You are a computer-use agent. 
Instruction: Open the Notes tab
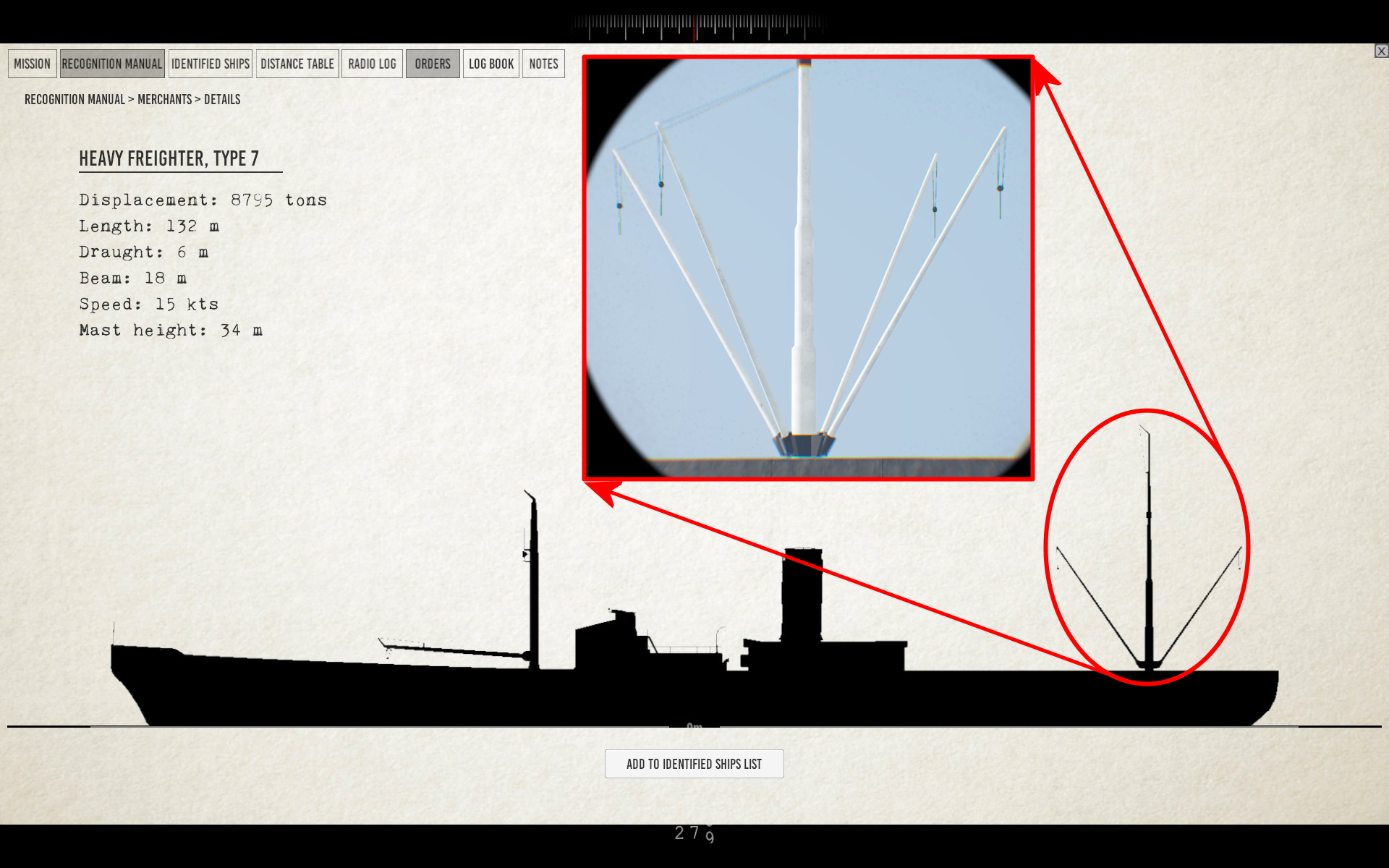pyautogui.click(x=543, y=64)
